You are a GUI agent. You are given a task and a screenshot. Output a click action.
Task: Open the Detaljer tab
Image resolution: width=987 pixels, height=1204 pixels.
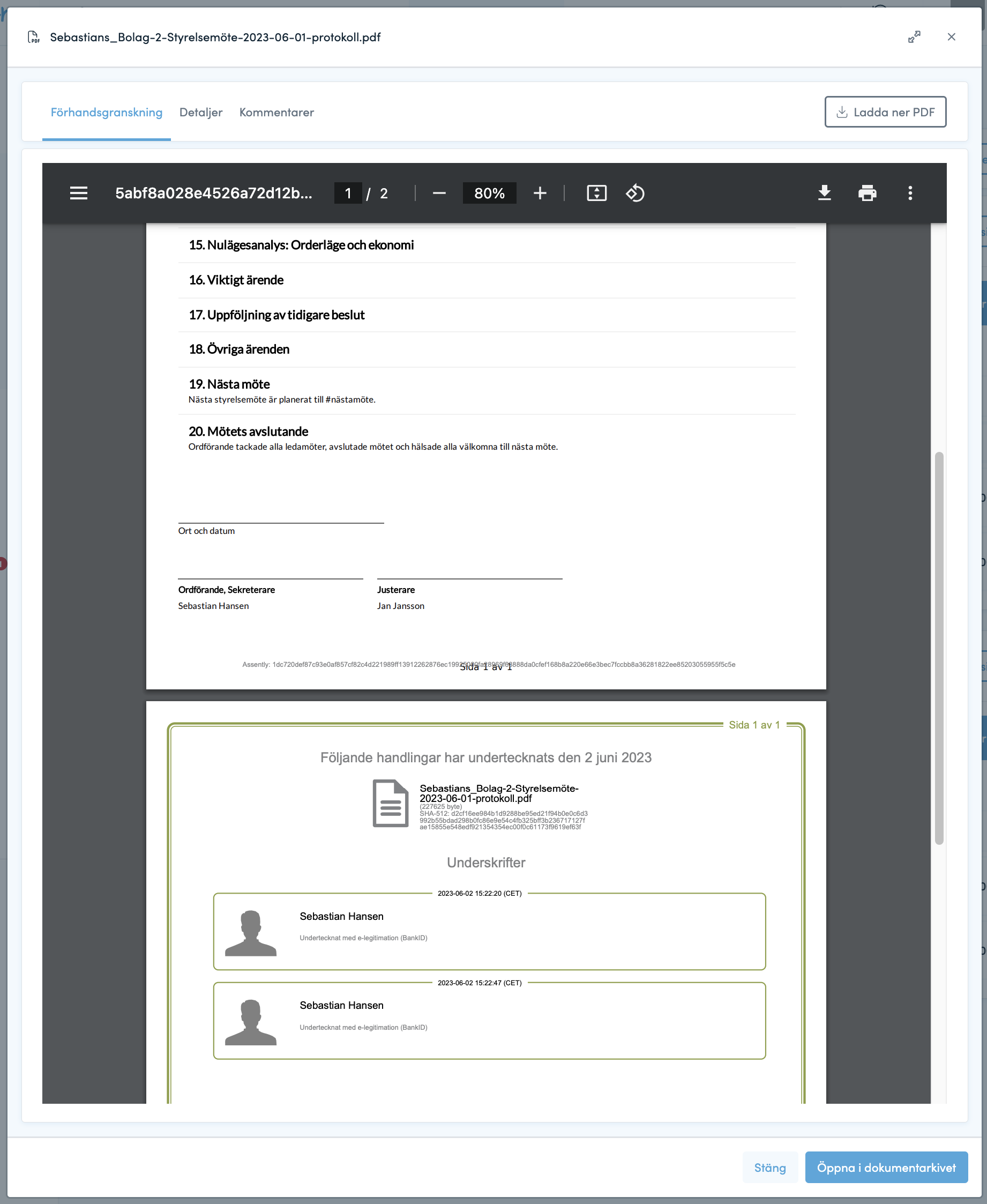[x=201, y=112]
